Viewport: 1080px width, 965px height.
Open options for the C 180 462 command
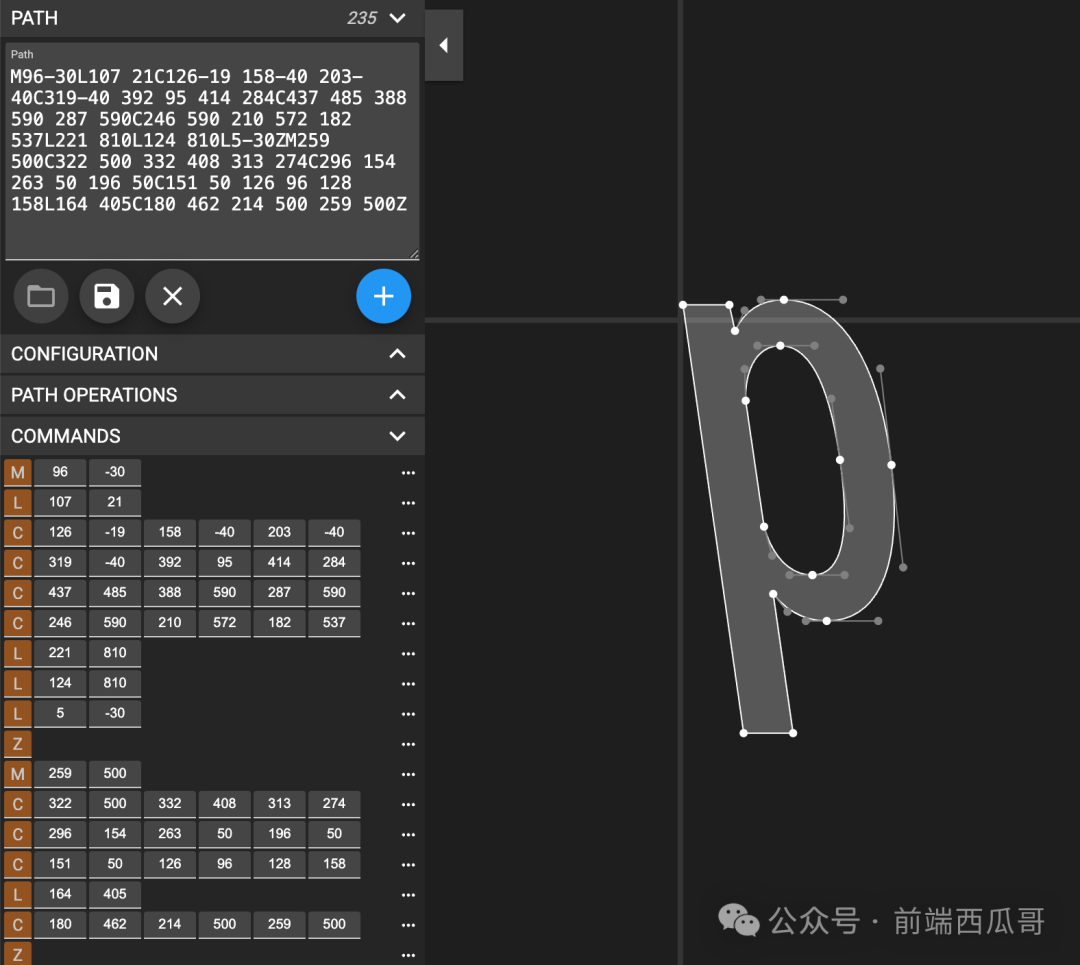(x=407, y=925)
